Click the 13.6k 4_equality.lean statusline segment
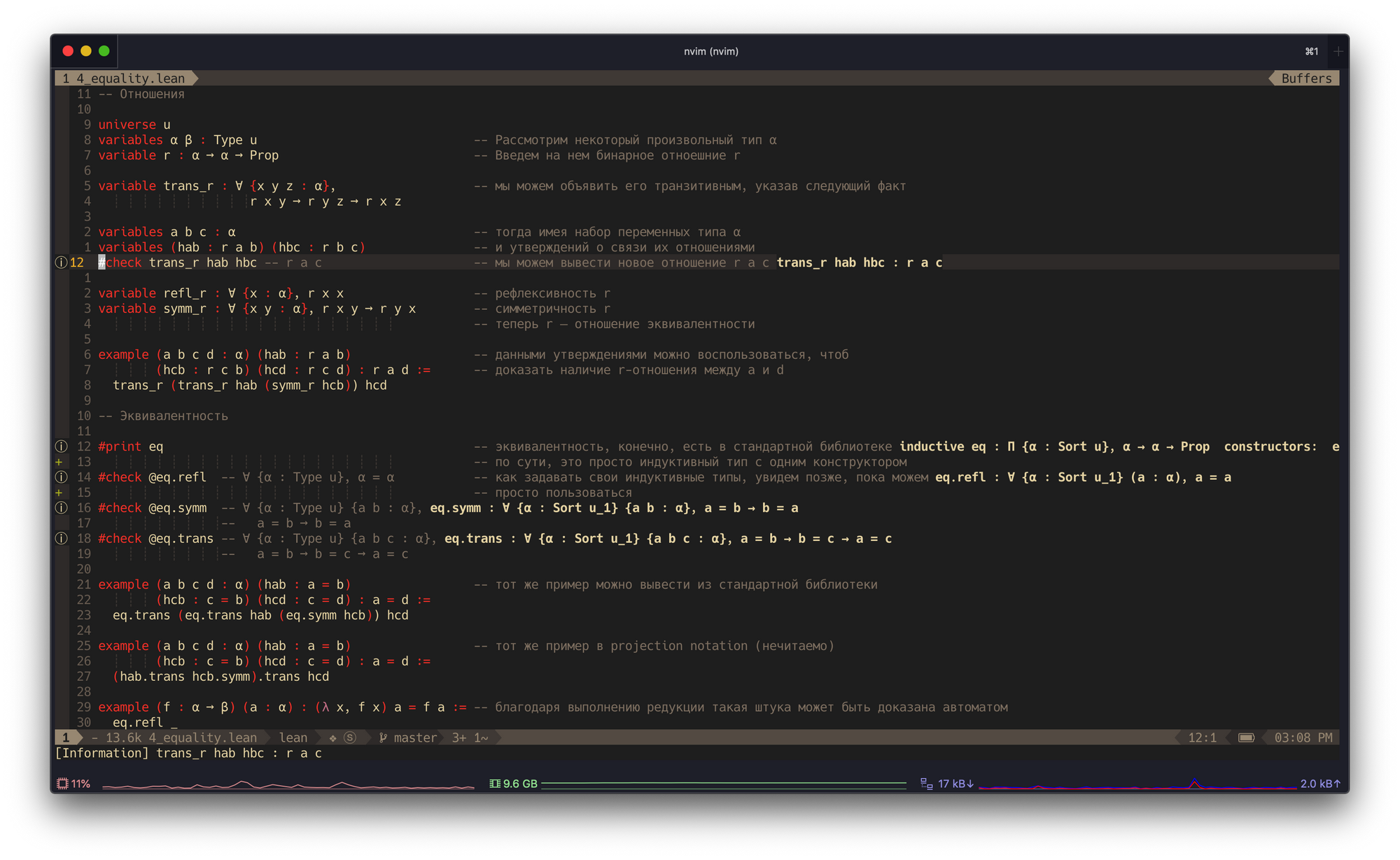This screenshot has width=1400, height=860. tap(174, 738)
